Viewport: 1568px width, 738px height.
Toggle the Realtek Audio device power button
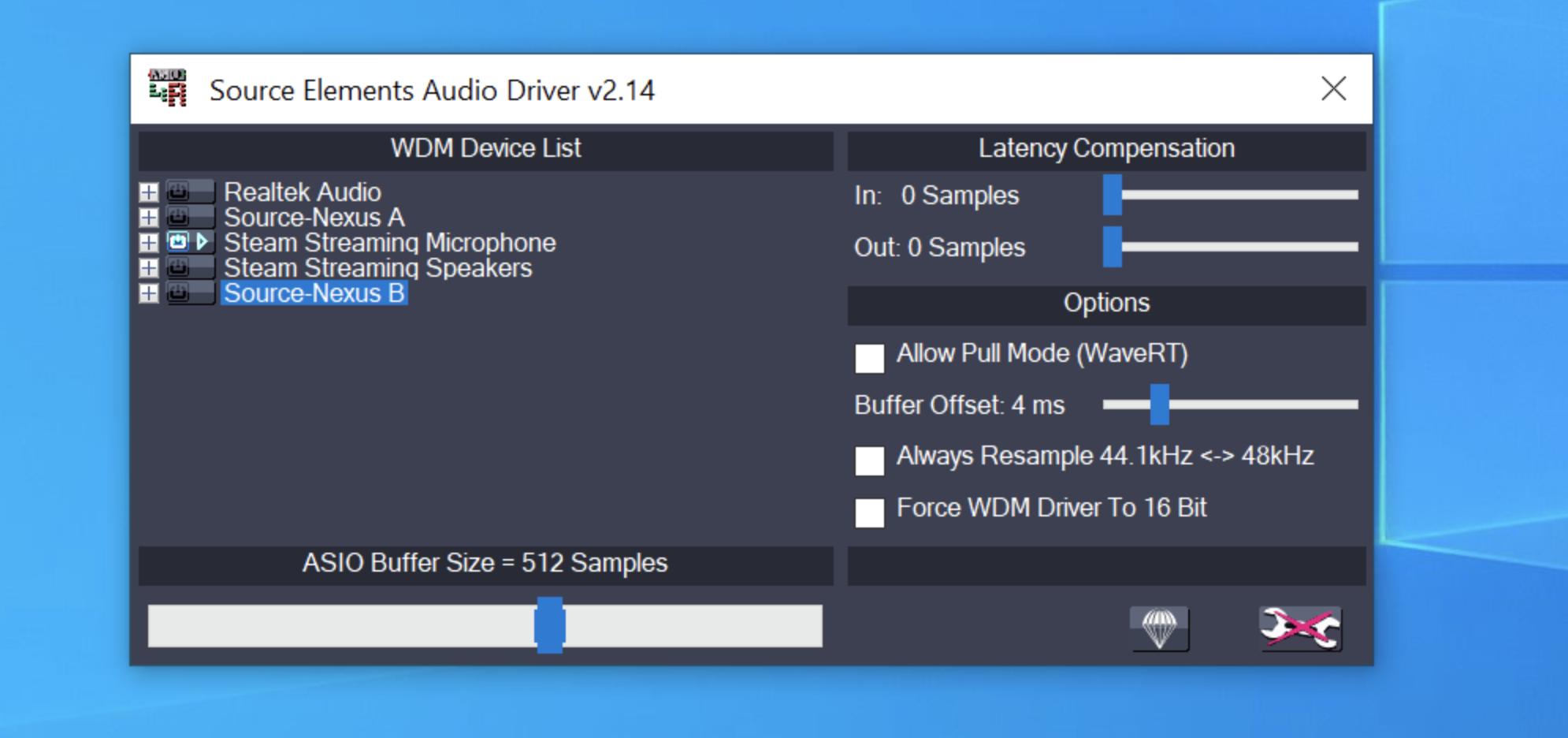click(x=180, y=192)
